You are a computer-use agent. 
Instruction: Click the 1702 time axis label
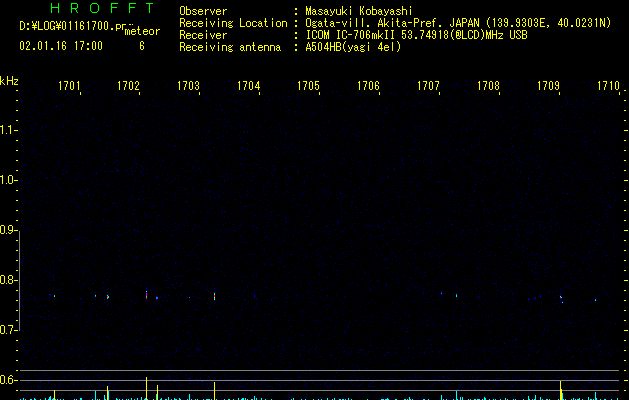coord(128,86)
